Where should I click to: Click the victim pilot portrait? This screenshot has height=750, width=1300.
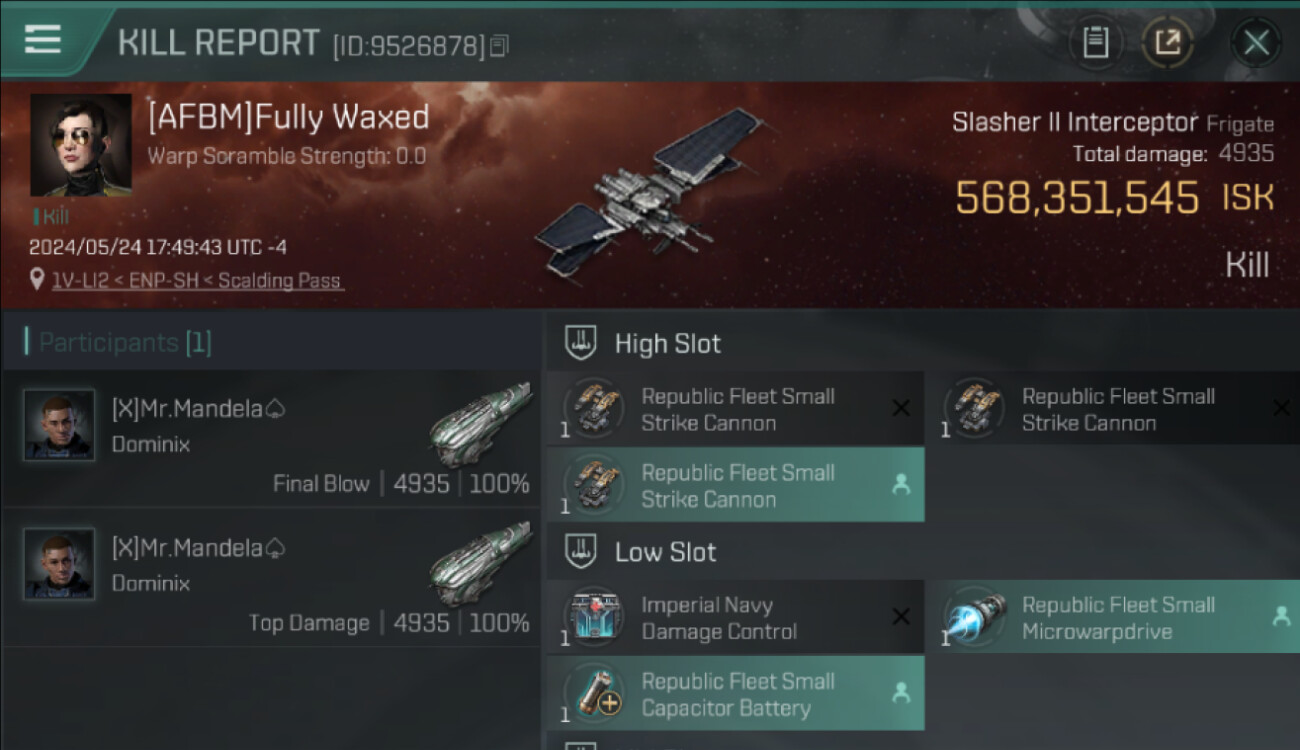81,145
